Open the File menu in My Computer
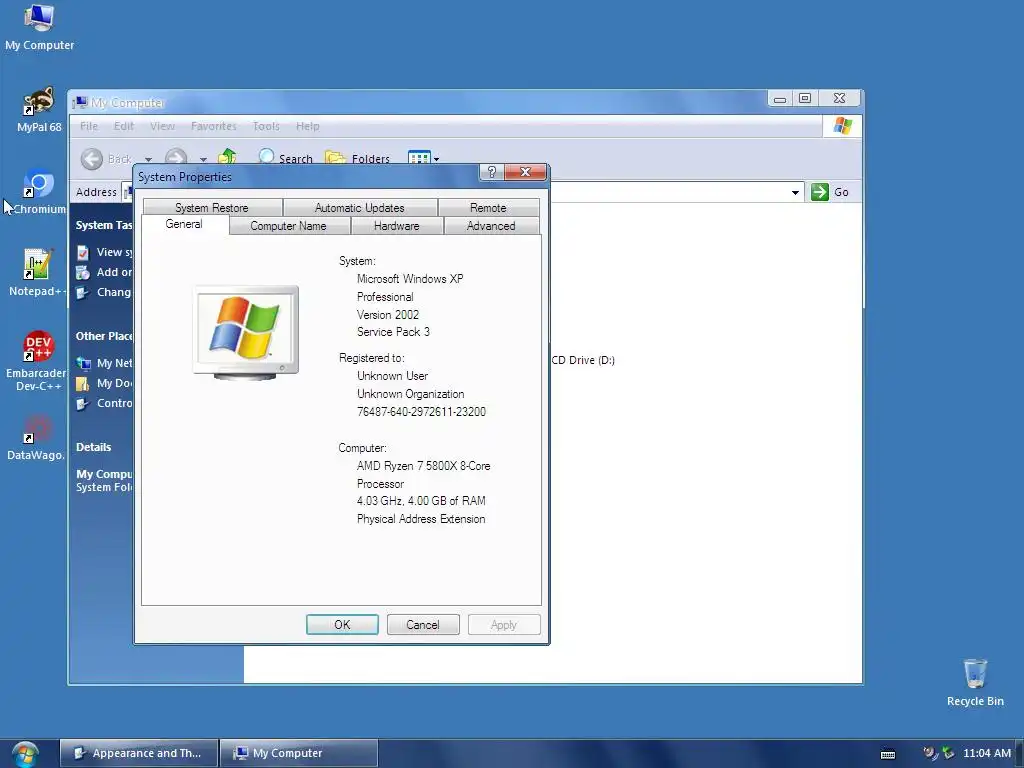1024x768 pixels. [x=89, y=126]
